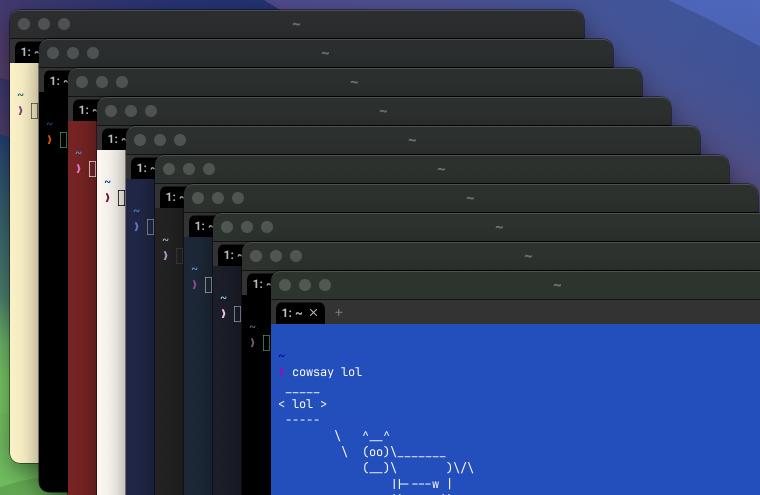Viewport: 760px width, 495px height.
Task: Close the cream-colored rearmost terminal window
Action: (x=24, y=24)
